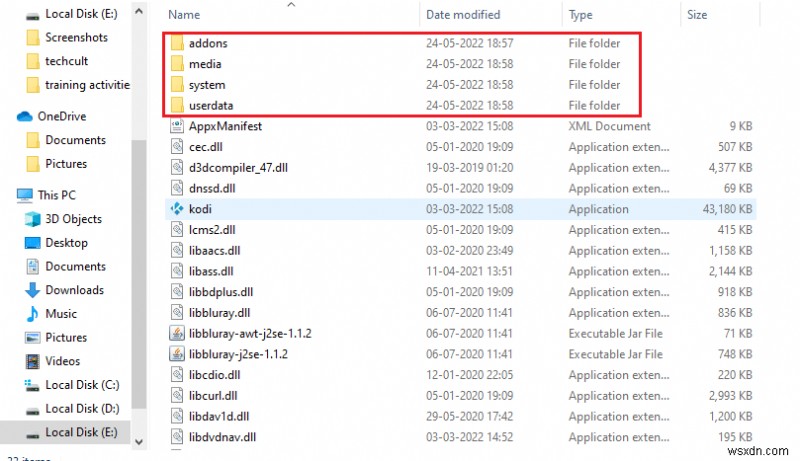
Task: Collapse the OneDrive tree node
Action: [8, 116]
